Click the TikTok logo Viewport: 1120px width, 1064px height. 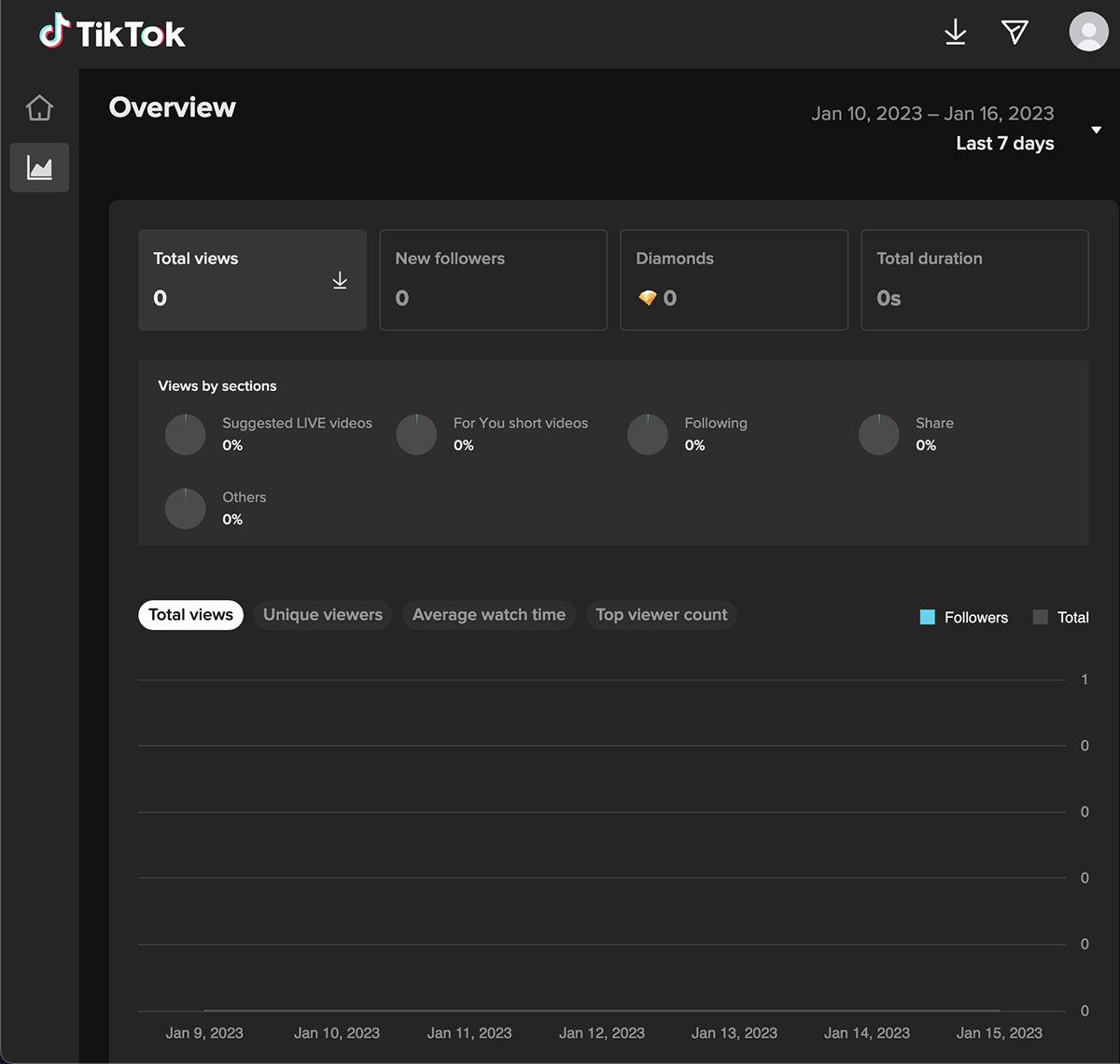coord(112,34)
